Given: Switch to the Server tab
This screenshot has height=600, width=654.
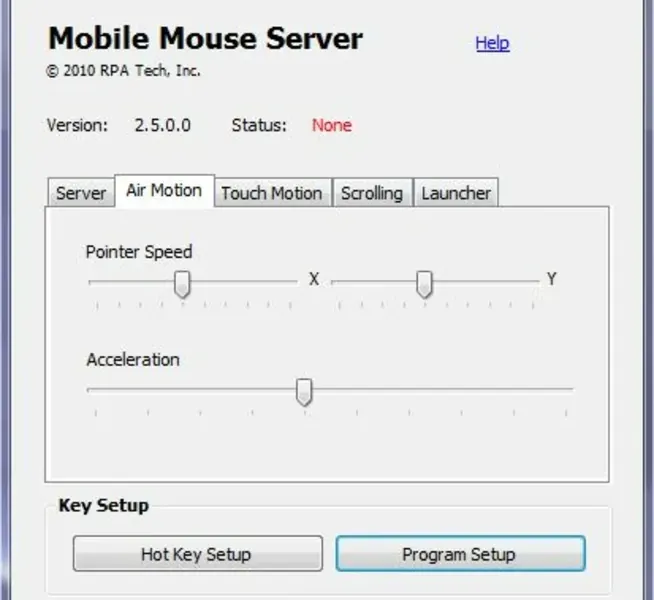Looking at the screenshot, I should [x=81, y=193].
